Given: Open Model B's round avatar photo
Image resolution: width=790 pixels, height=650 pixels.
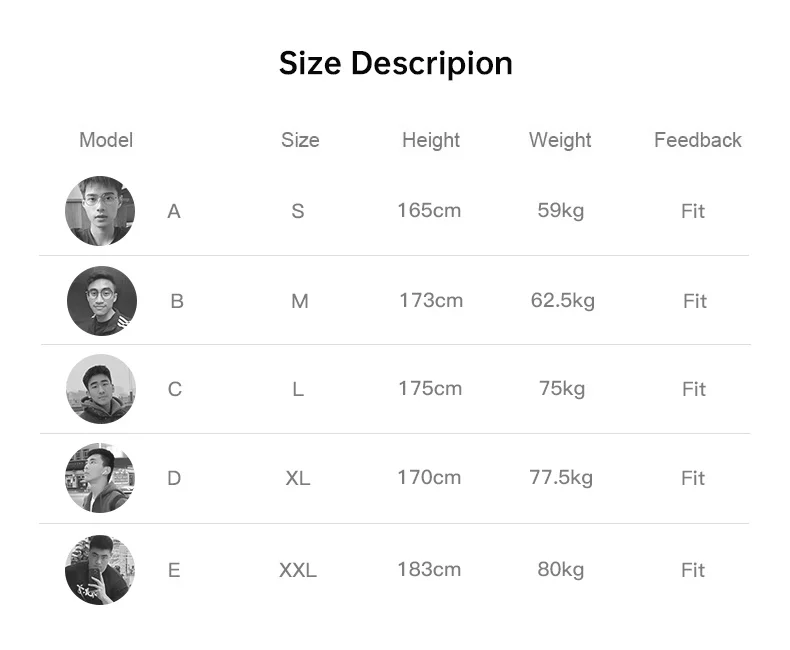Looking at the screenshot, I should coord(102,301).
